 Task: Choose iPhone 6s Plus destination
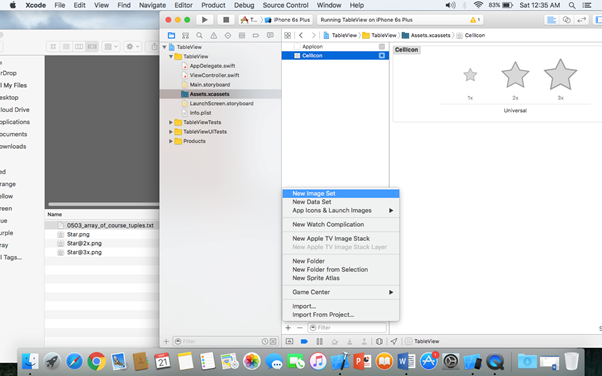point(288,20)
